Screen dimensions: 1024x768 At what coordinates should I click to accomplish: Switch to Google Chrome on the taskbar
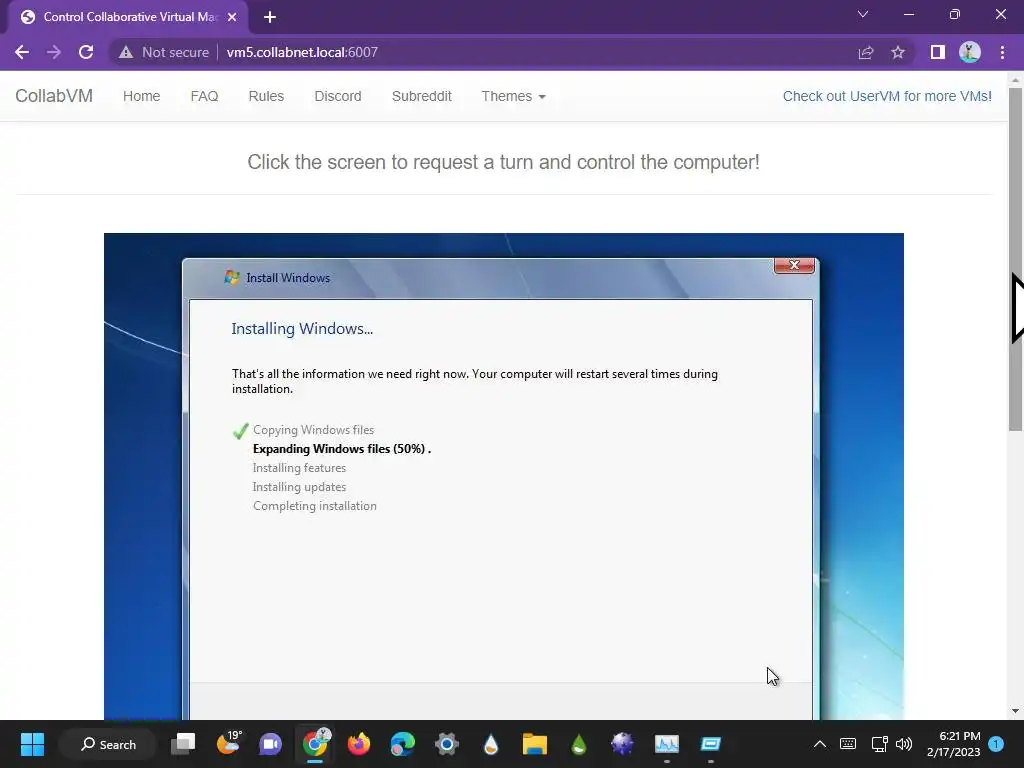point(315,744)
